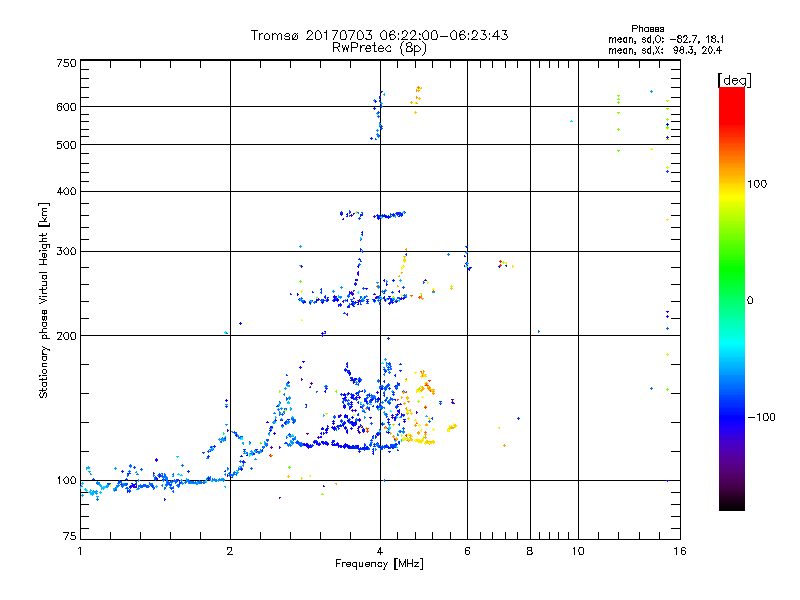This screenshot has width=800, height=600.
Task: Click the y-axis tick label '300'
Action: click(66, 252)
